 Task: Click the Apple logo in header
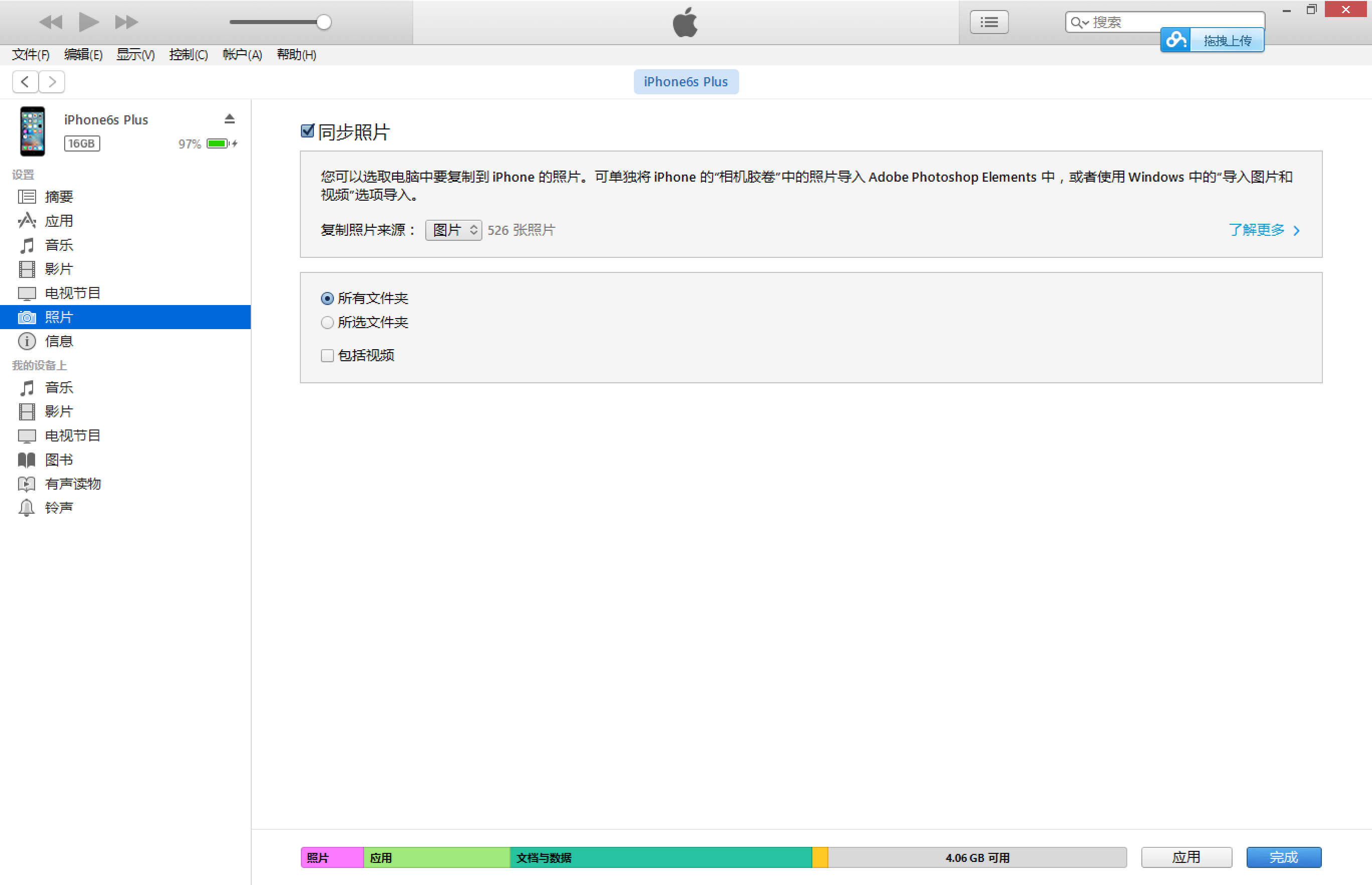(685, 23)
